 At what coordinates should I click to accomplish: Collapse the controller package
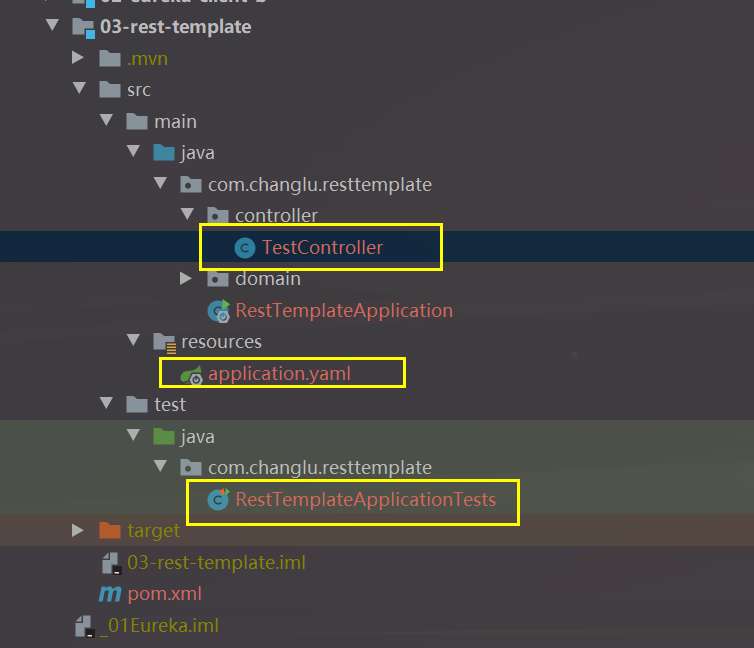click(x=186, y=215)
